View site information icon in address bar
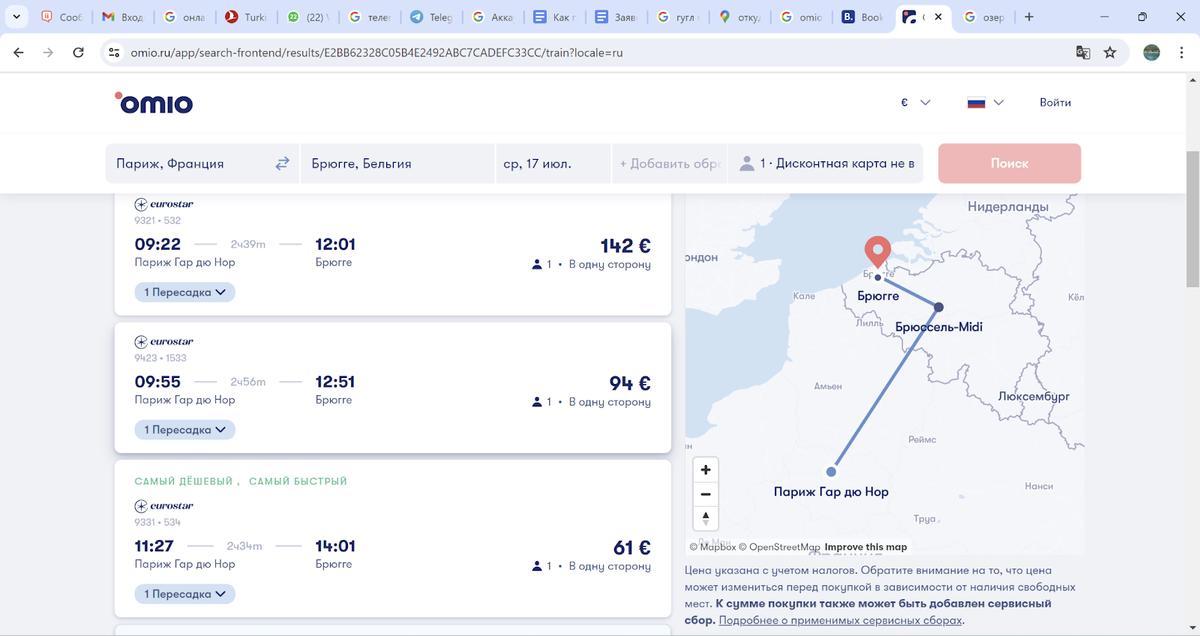Image resolution: width=1200 pixels, height=636 pixels. click(114, 52)
